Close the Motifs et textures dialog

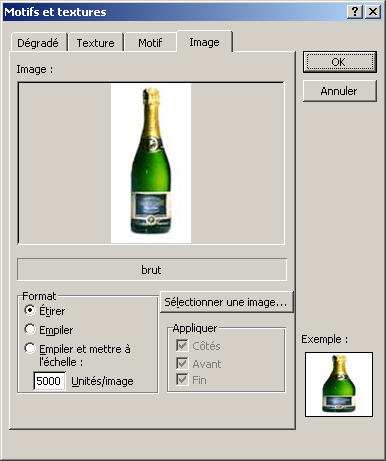pyautogui.click(x=373, y=12)
